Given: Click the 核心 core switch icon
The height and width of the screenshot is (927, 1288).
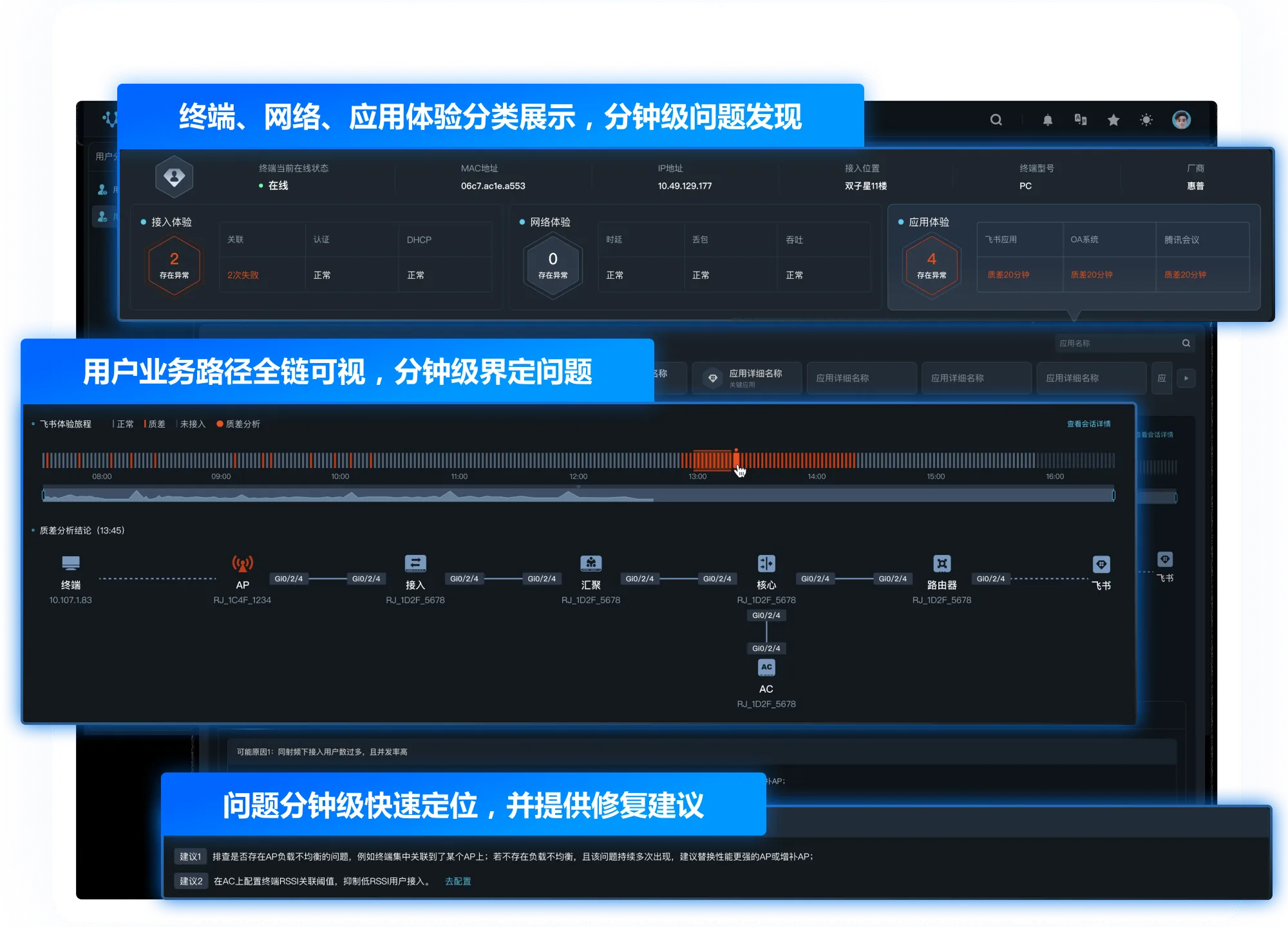Looking at the screenshot, I should point(766,564).
